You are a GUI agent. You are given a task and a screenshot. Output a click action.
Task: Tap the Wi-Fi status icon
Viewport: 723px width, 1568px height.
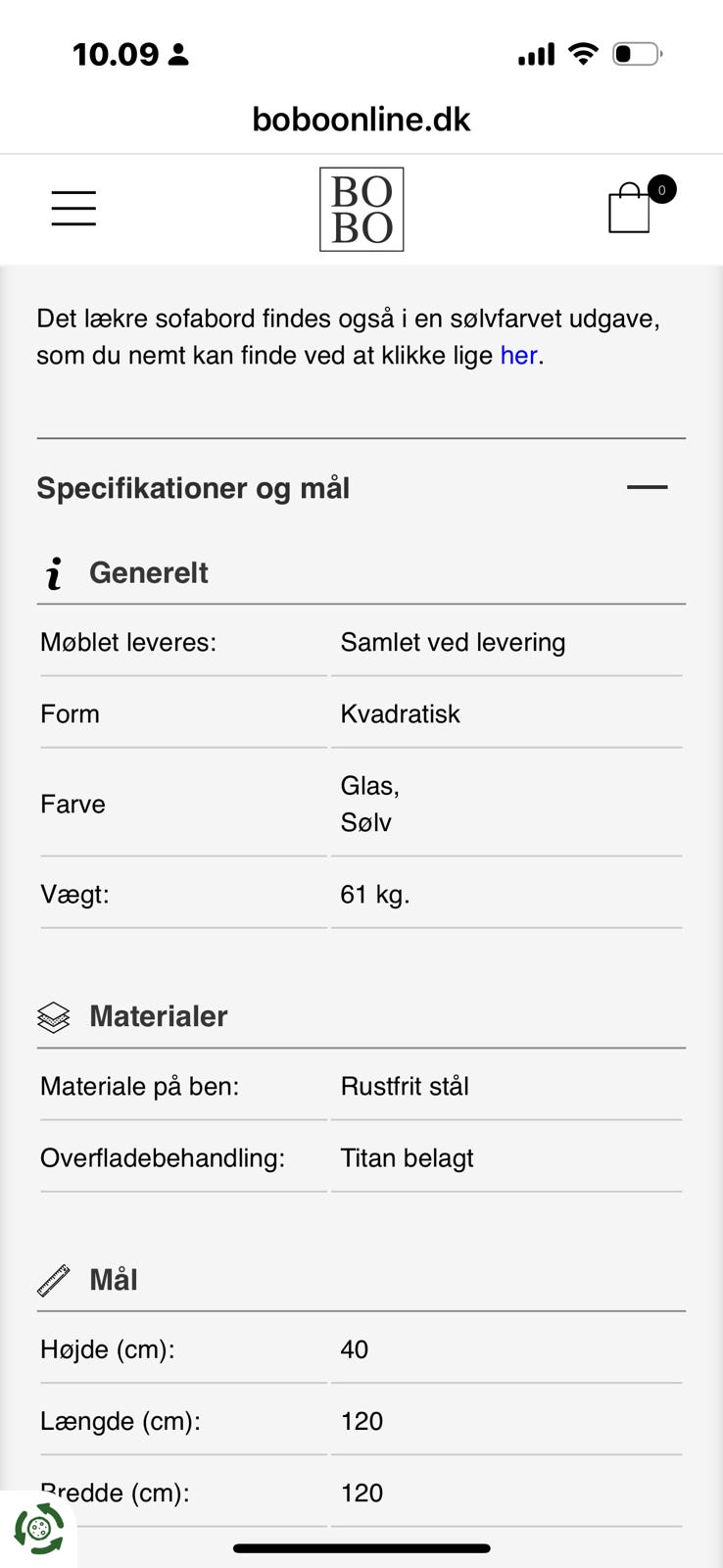click(x=583, y=54)
